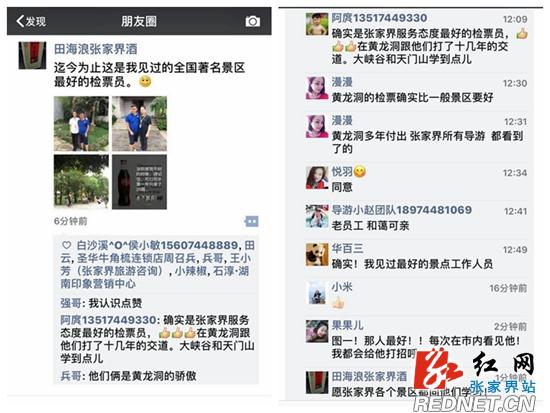Open poster name 田海浪张家界酒 link
550x413 pixels.
pos(95,49)
